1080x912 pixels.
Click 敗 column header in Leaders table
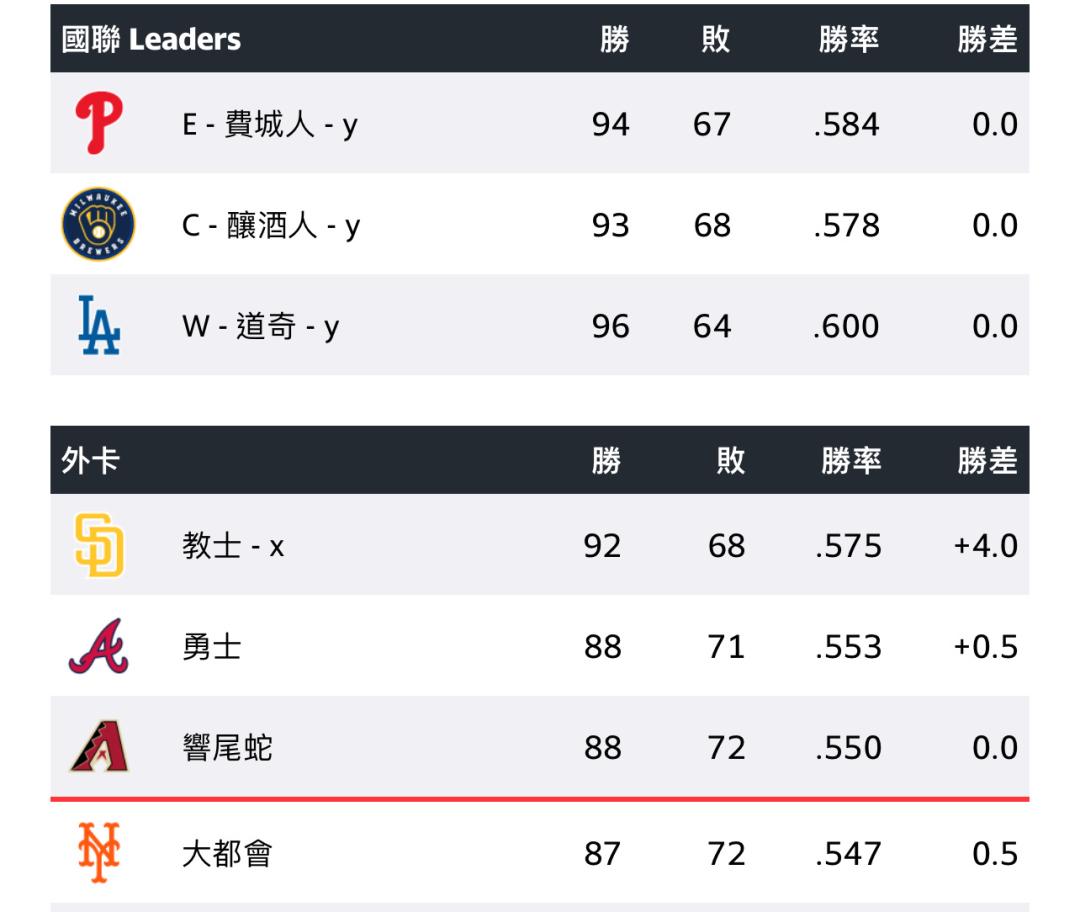pyautogui.click(x=716, y=39)
